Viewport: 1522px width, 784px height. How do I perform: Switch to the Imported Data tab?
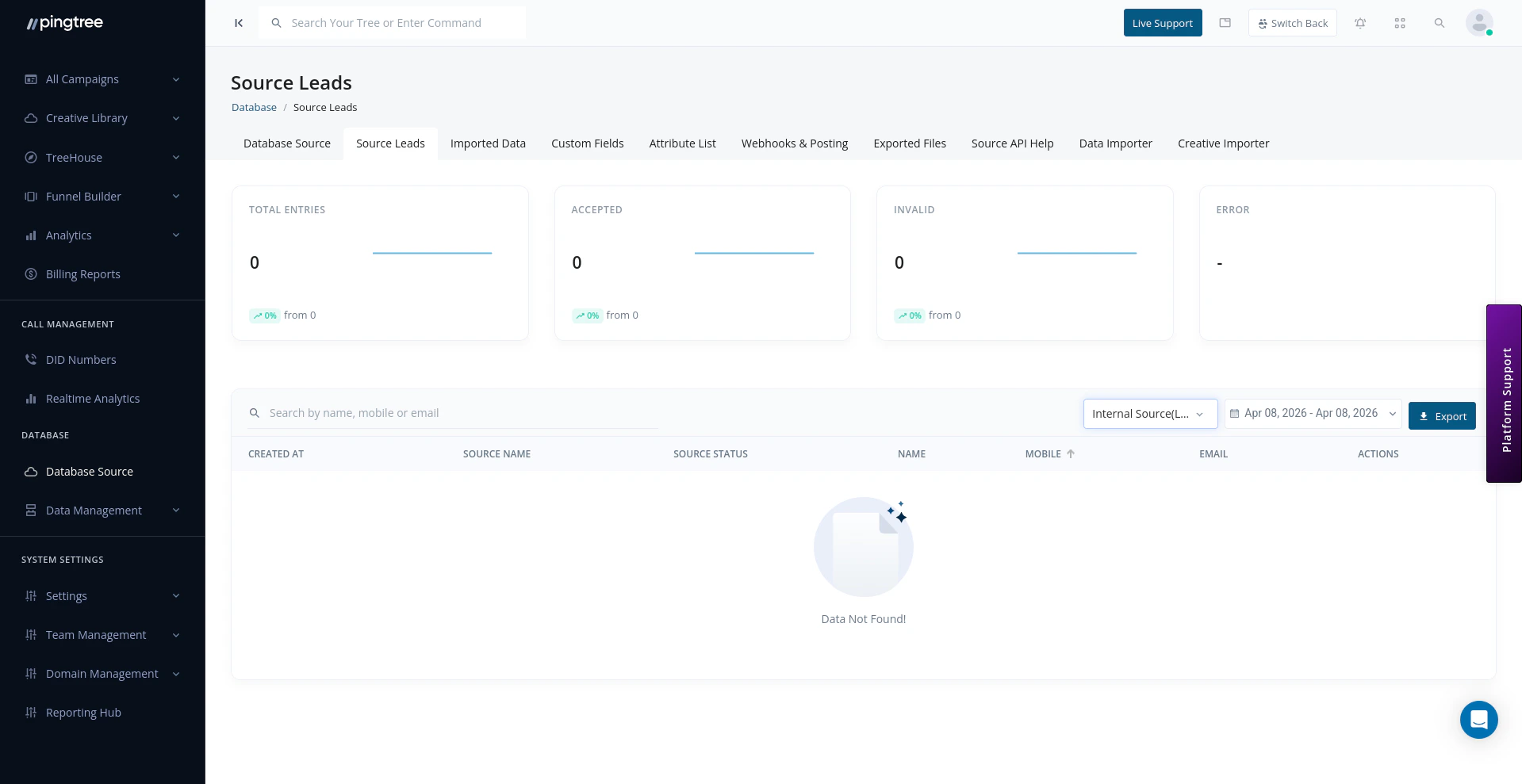coord(488,143)
